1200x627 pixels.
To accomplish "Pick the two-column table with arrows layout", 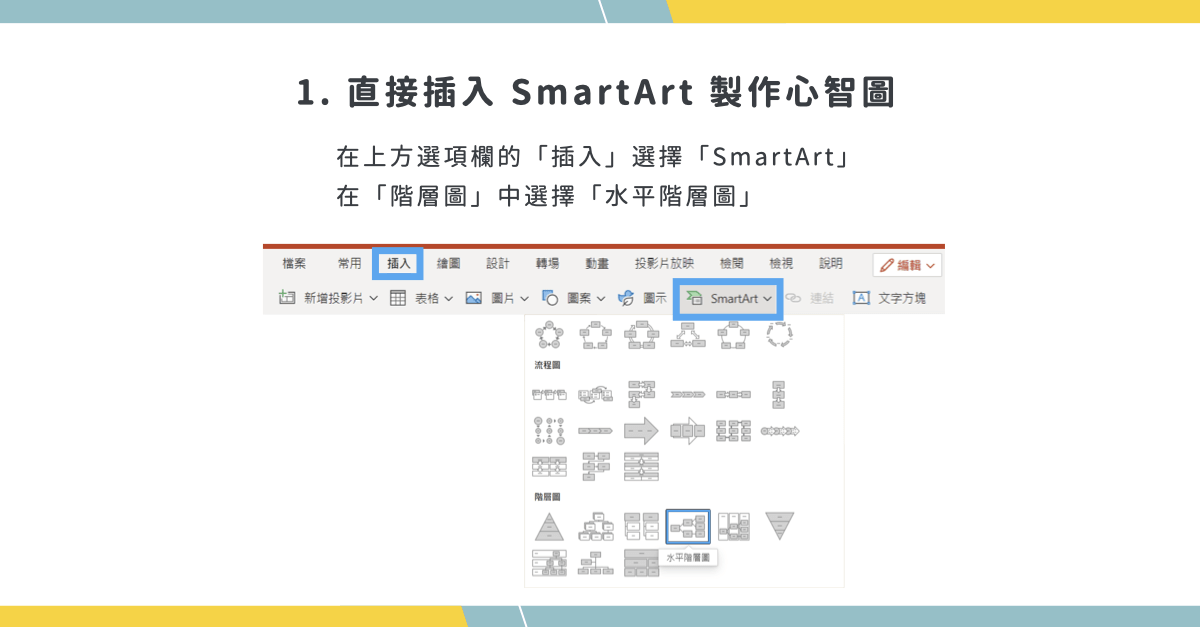I will [549, 466].
